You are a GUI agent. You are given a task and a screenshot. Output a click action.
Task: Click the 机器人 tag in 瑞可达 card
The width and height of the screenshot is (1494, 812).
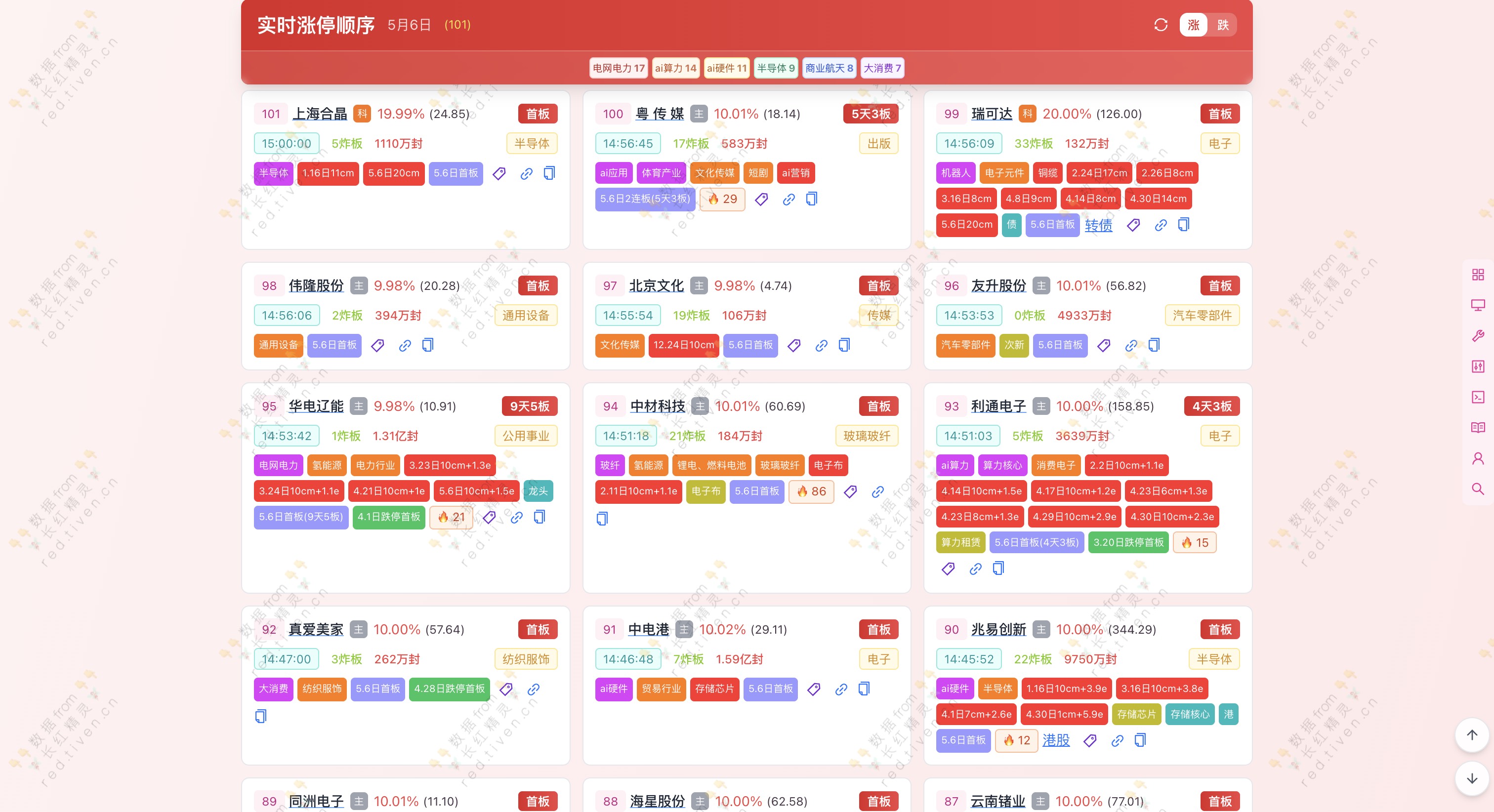pyautogui.click(x=956, y=173)
